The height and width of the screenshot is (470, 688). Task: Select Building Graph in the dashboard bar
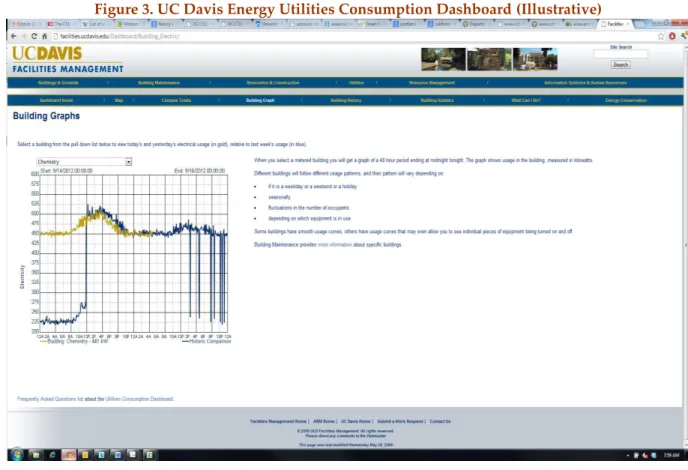260,100
